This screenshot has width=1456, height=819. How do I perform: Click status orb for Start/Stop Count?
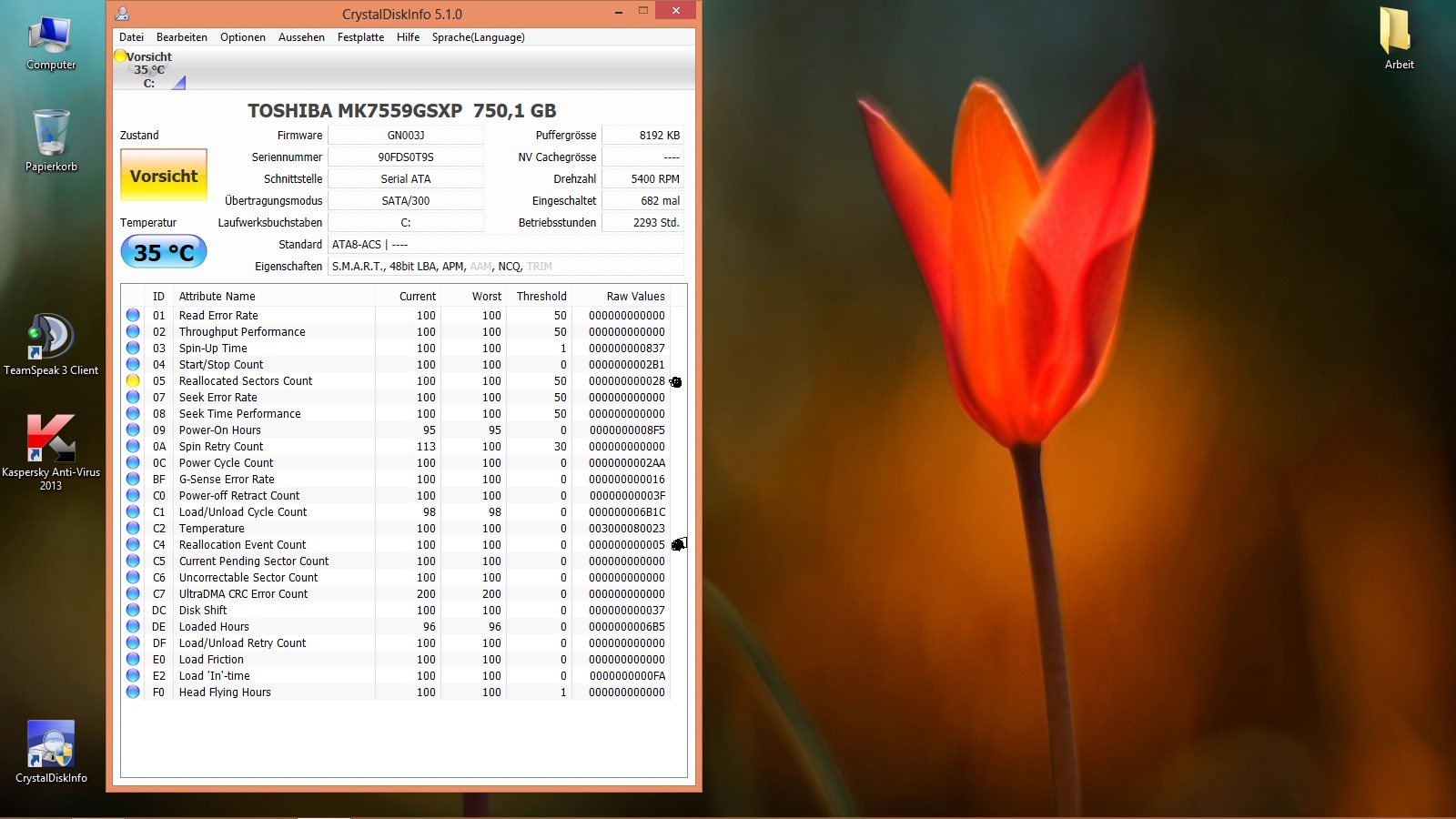133,365
